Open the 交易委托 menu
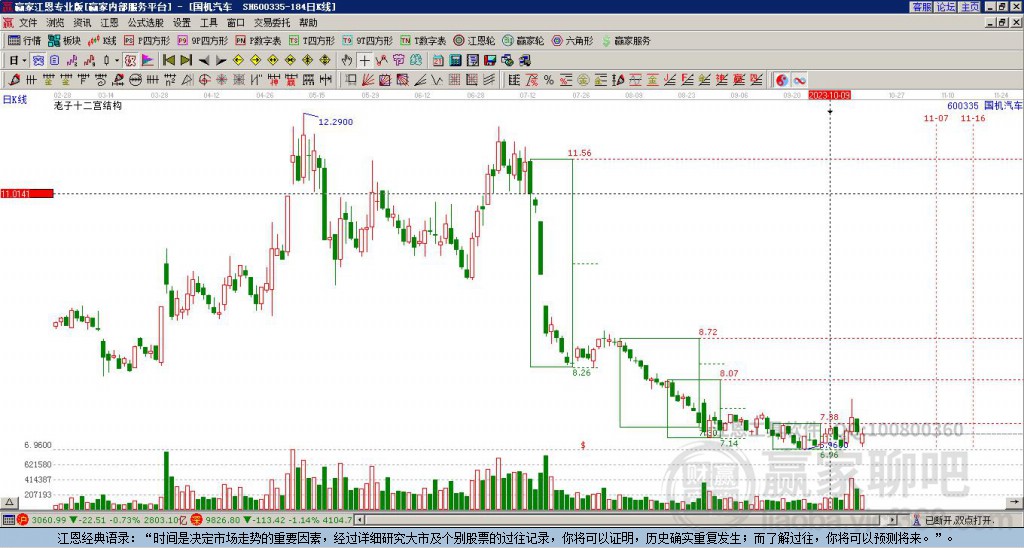1024x548 pixels. click(272, 23)
